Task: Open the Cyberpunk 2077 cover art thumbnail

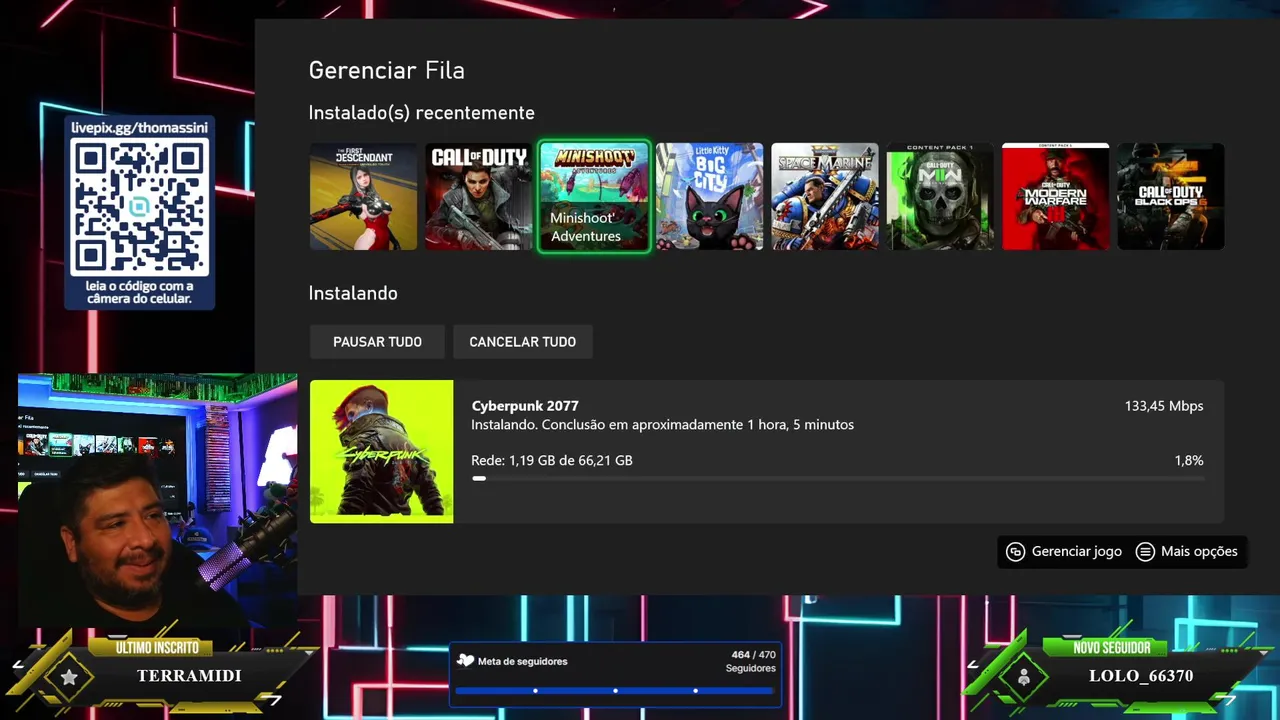Action: (x=381, y=451)
